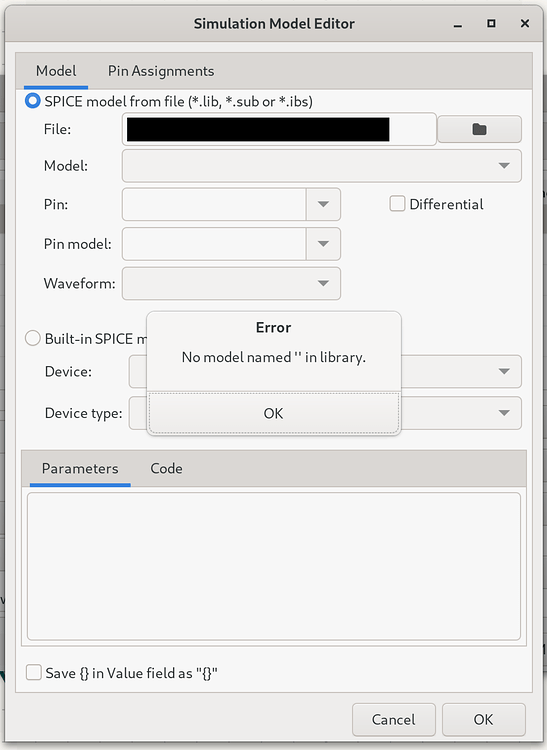This screenshot has width=547, height=750.
Task: Select the Built-in SPICE model radio button
Action: click(33, 338)
